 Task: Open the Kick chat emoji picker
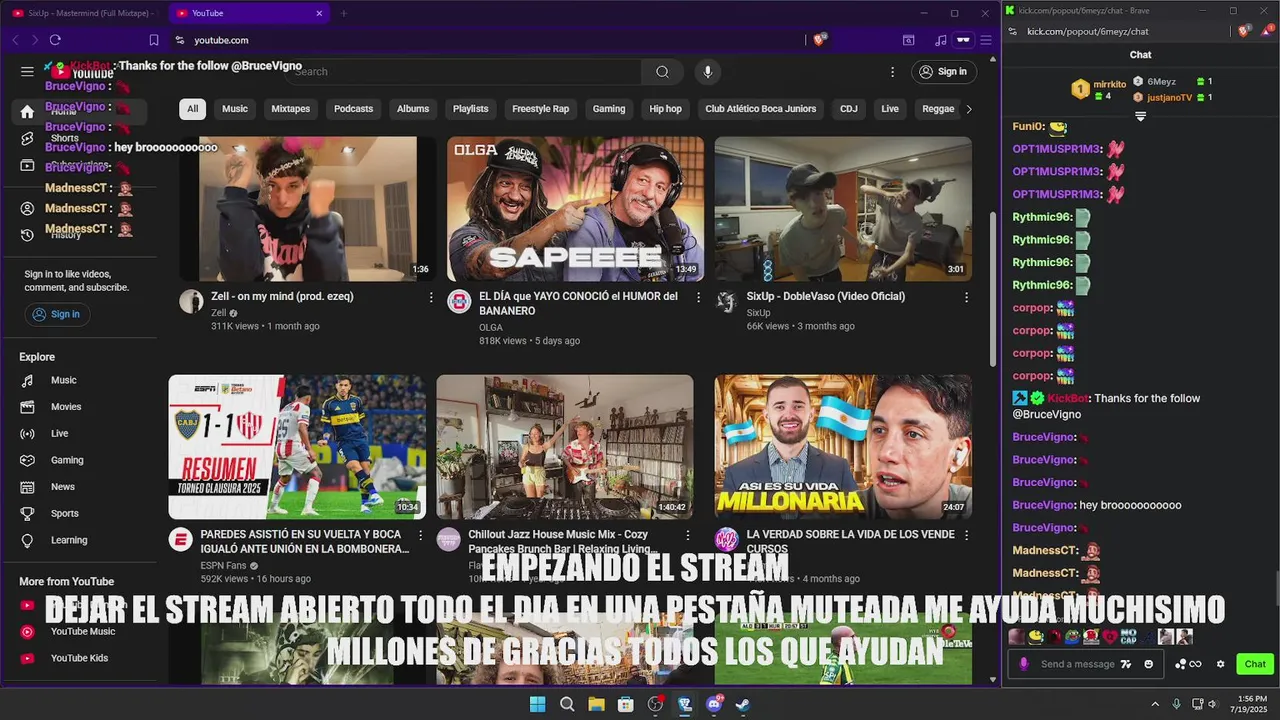click(1148, 664)
